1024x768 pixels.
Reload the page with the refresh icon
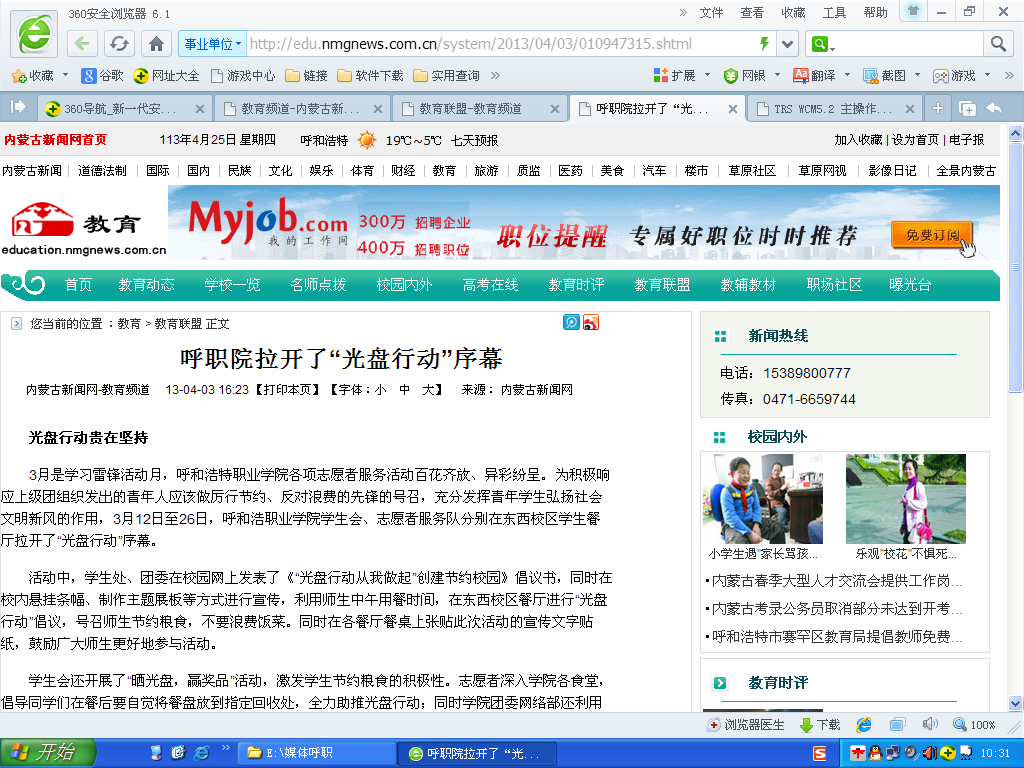pos(119,44)
